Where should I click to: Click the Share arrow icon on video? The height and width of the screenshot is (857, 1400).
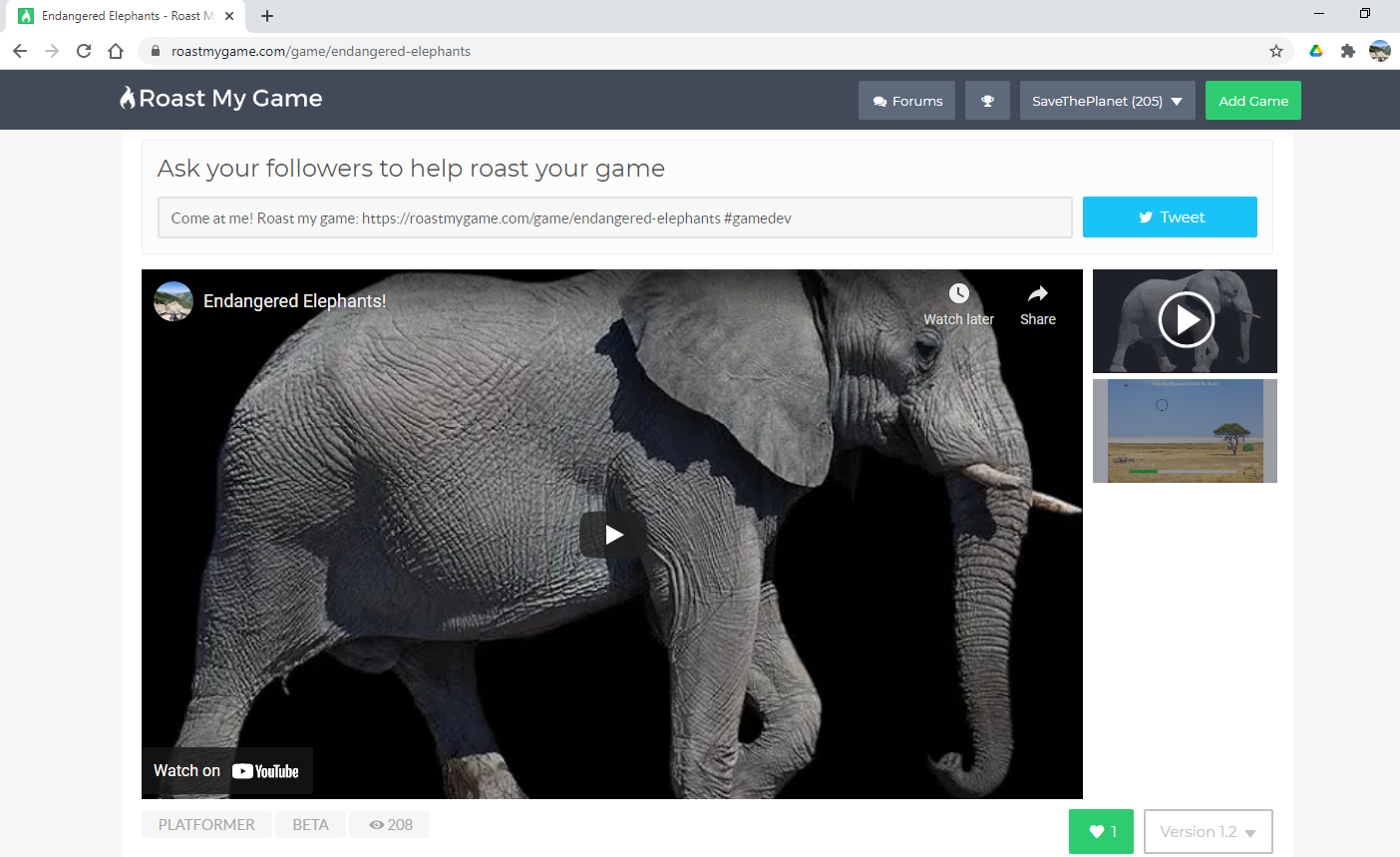click(1037, 294)
